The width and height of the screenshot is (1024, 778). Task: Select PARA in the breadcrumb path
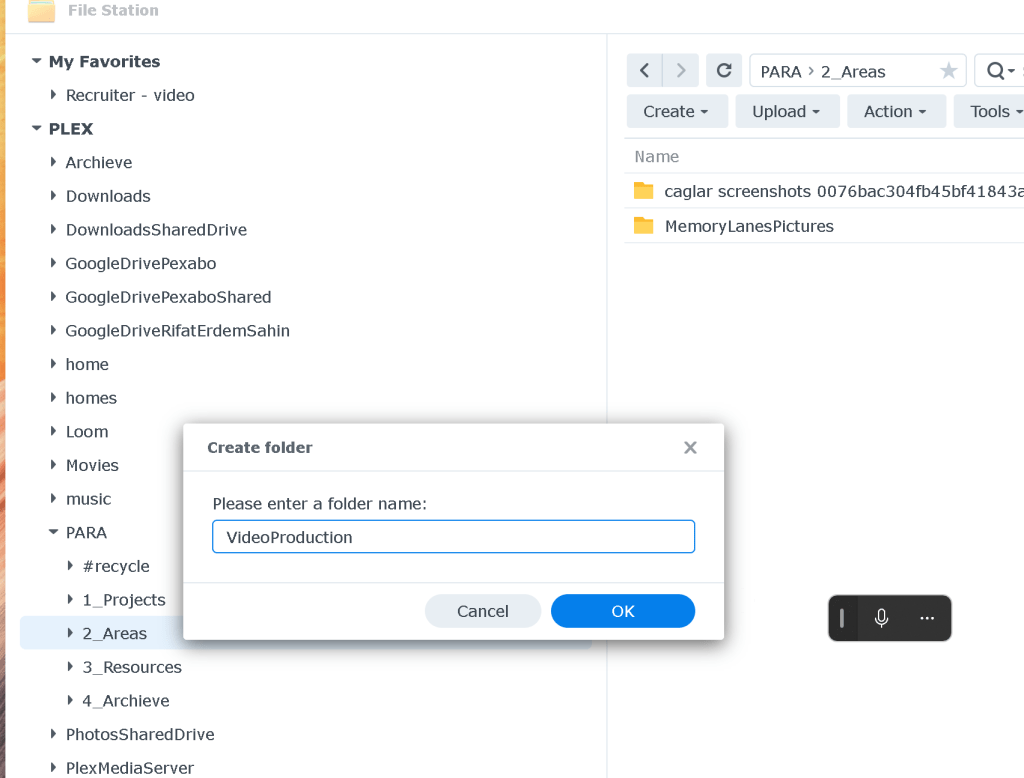coord(780,72)
